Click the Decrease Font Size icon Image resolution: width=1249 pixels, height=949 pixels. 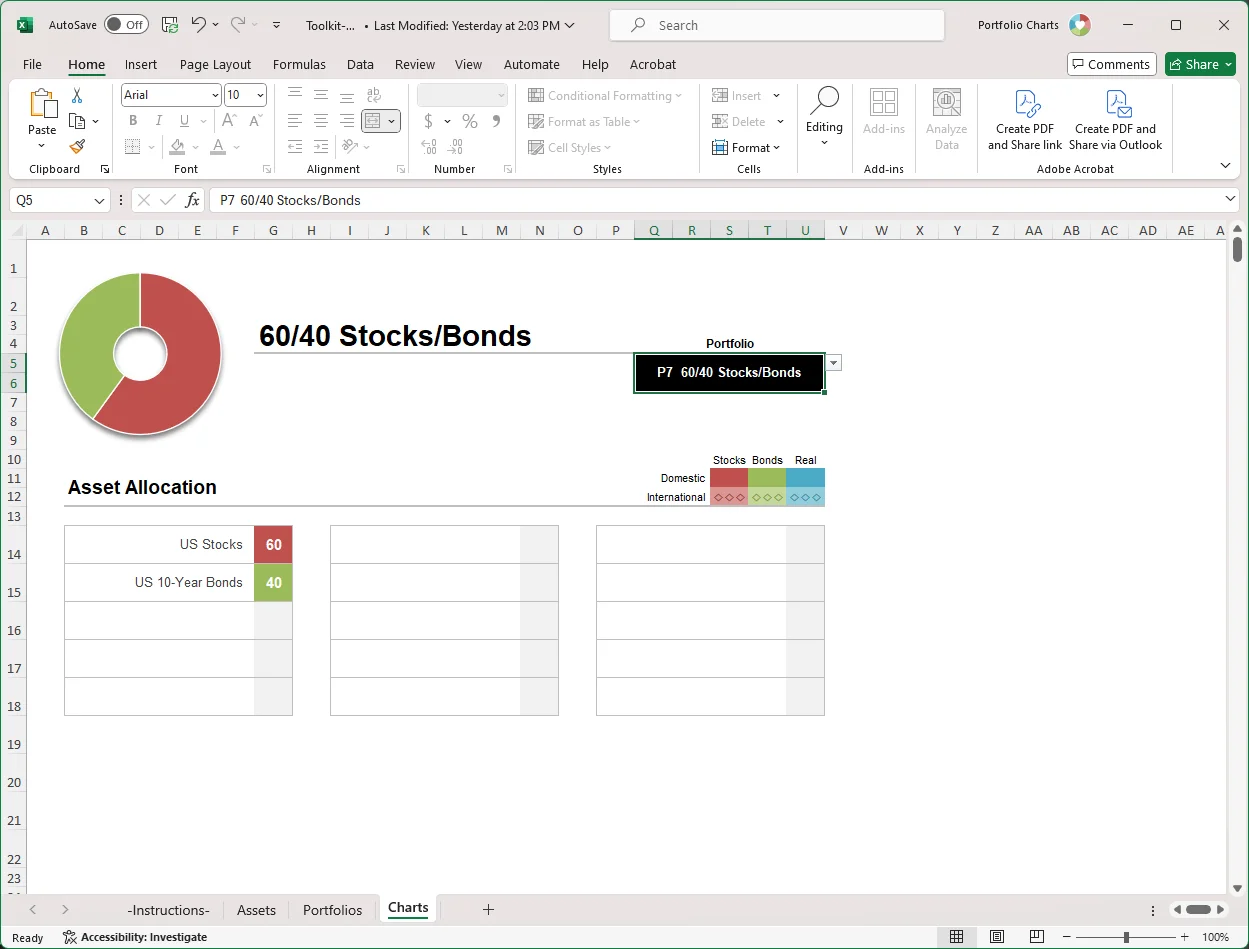point(256,121)
